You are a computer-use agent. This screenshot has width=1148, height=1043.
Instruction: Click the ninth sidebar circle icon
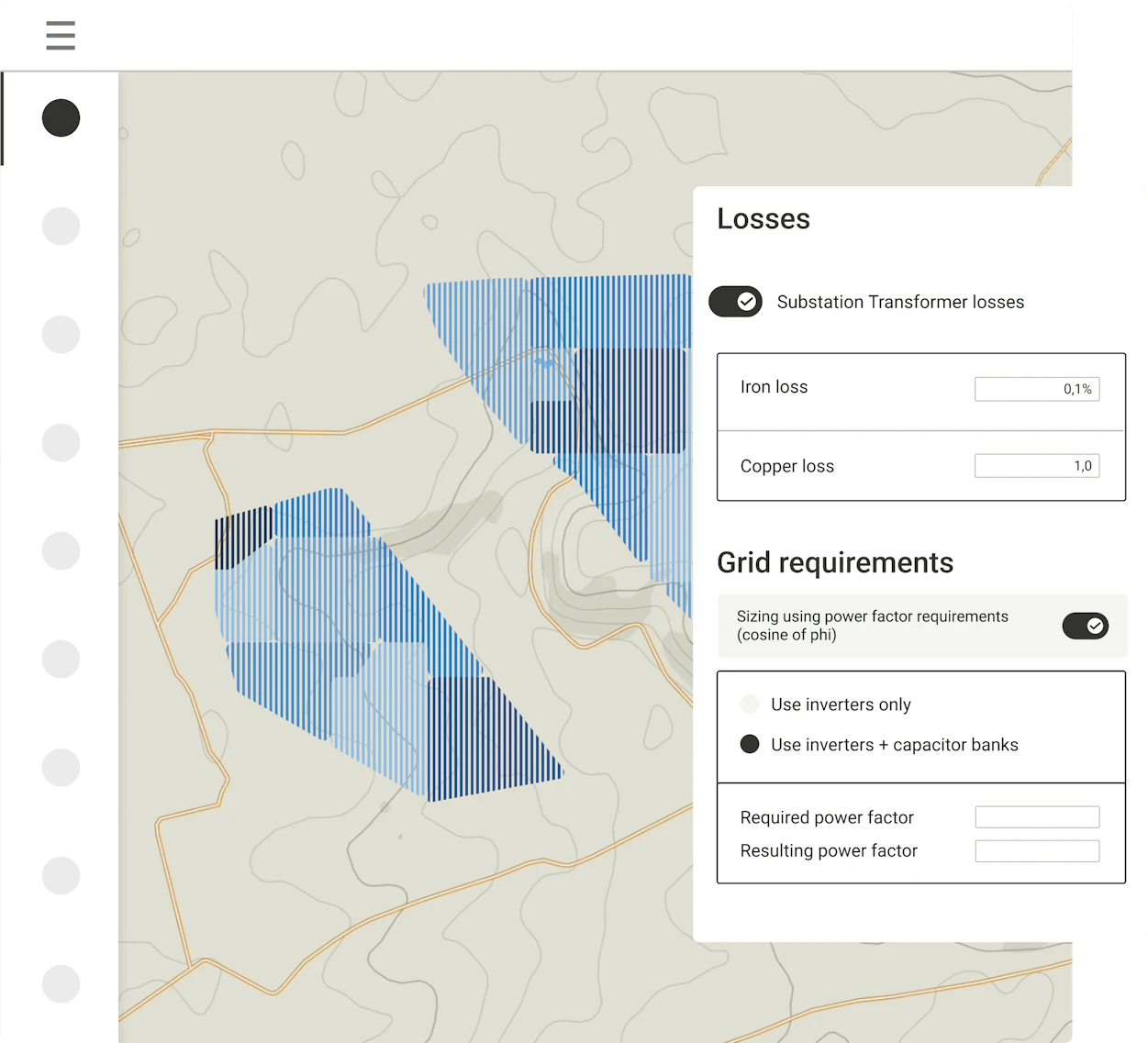click(61, 984)
